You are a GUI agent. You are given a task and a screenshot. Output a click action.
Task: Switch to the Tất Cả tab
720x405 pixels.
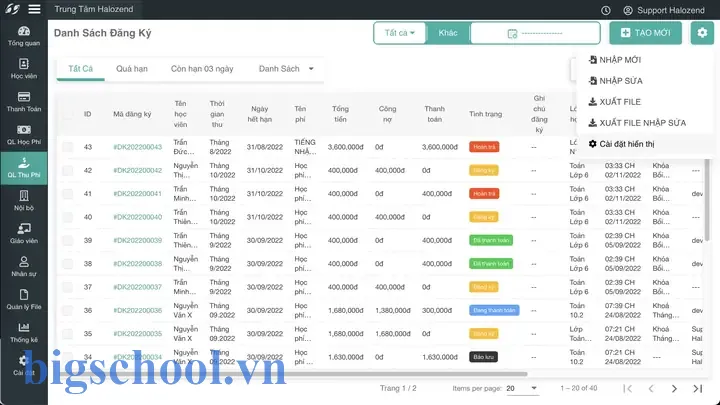click(80, 69)
